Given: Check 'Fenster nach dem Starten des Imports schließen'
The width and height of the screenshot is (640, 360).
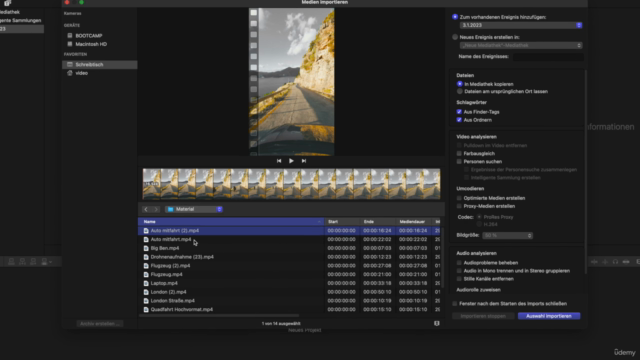Looking at the screenshot, I should pos(455,304).
